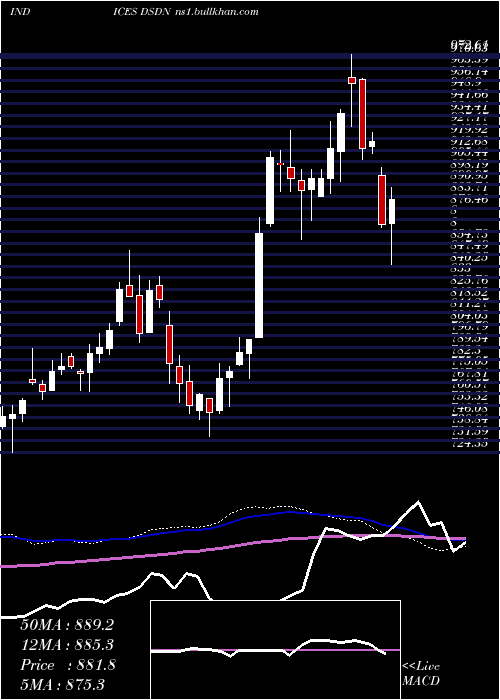
Task: Click the 818.52 price axis label
Action: tap(469, 293)
